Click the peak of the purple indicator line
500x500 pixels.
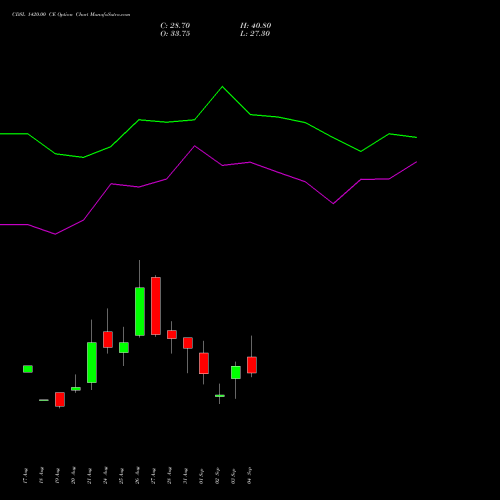click(x=195, y=146)
